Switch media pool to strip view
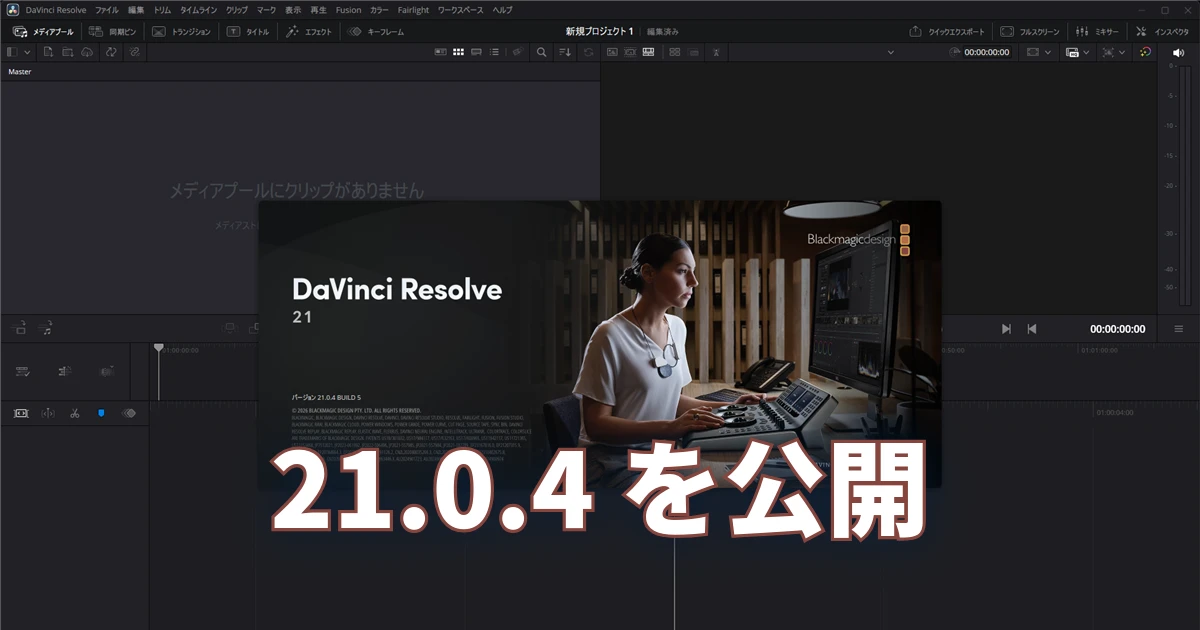The height and width of the screenshot is (630, 1200). pyautogui.click(x=477, y=52)
